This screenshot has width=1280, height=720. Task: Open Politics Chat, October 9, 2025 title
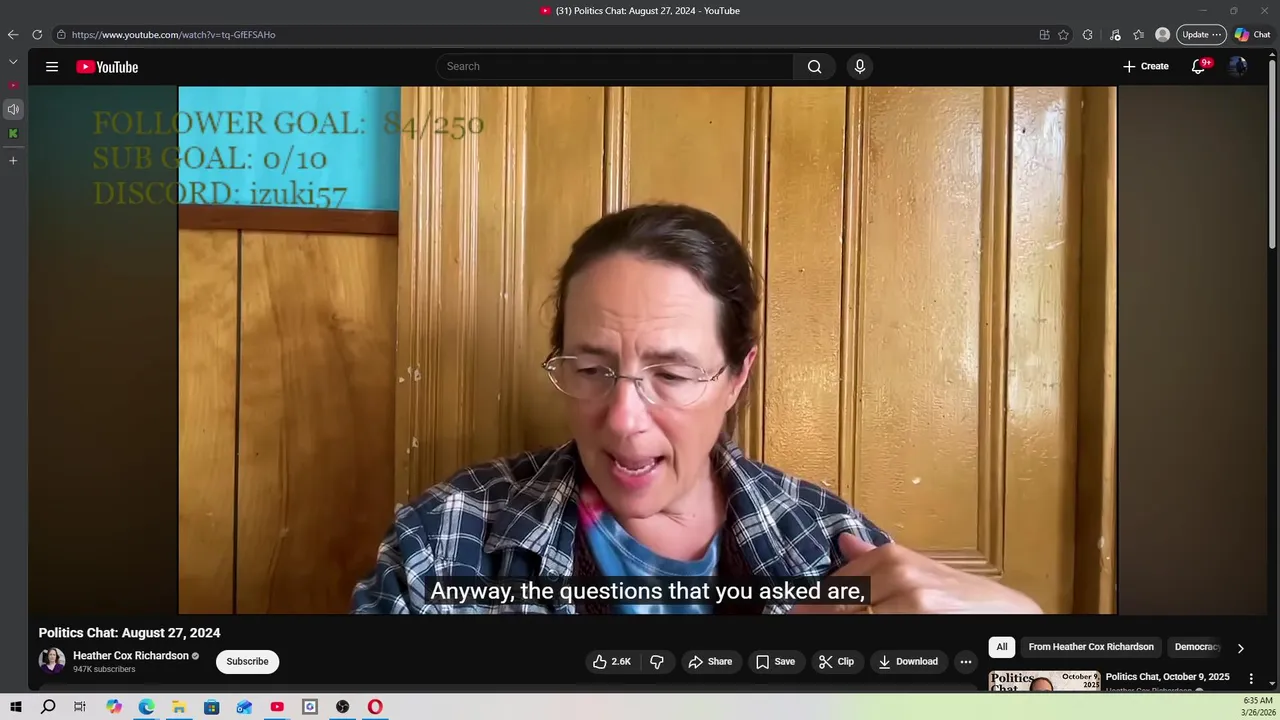point(1167,677)
